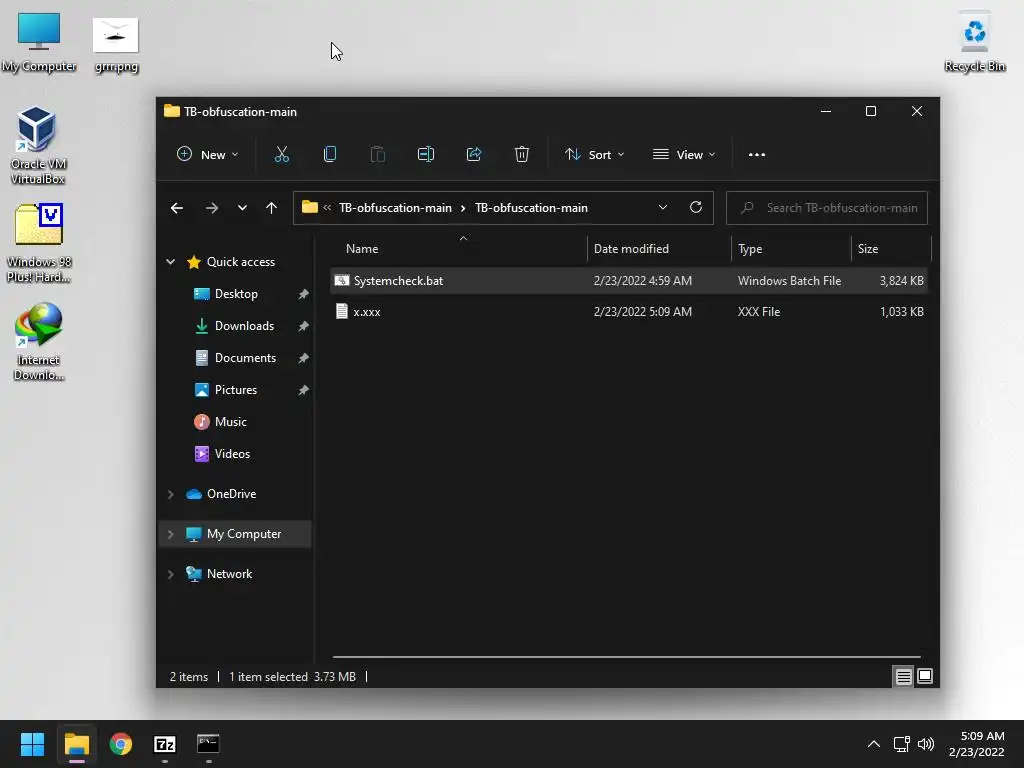Collapse the Quick access tree

click(170, 262)
